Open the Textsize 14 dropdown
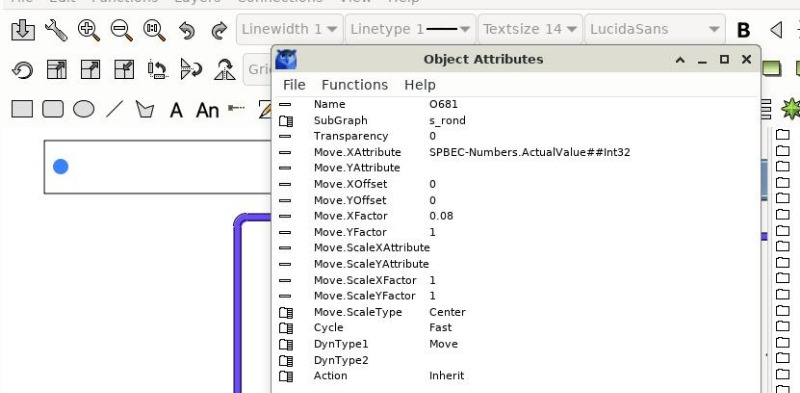The height and width of the screenshot is (393, 800). pos(530,29)
